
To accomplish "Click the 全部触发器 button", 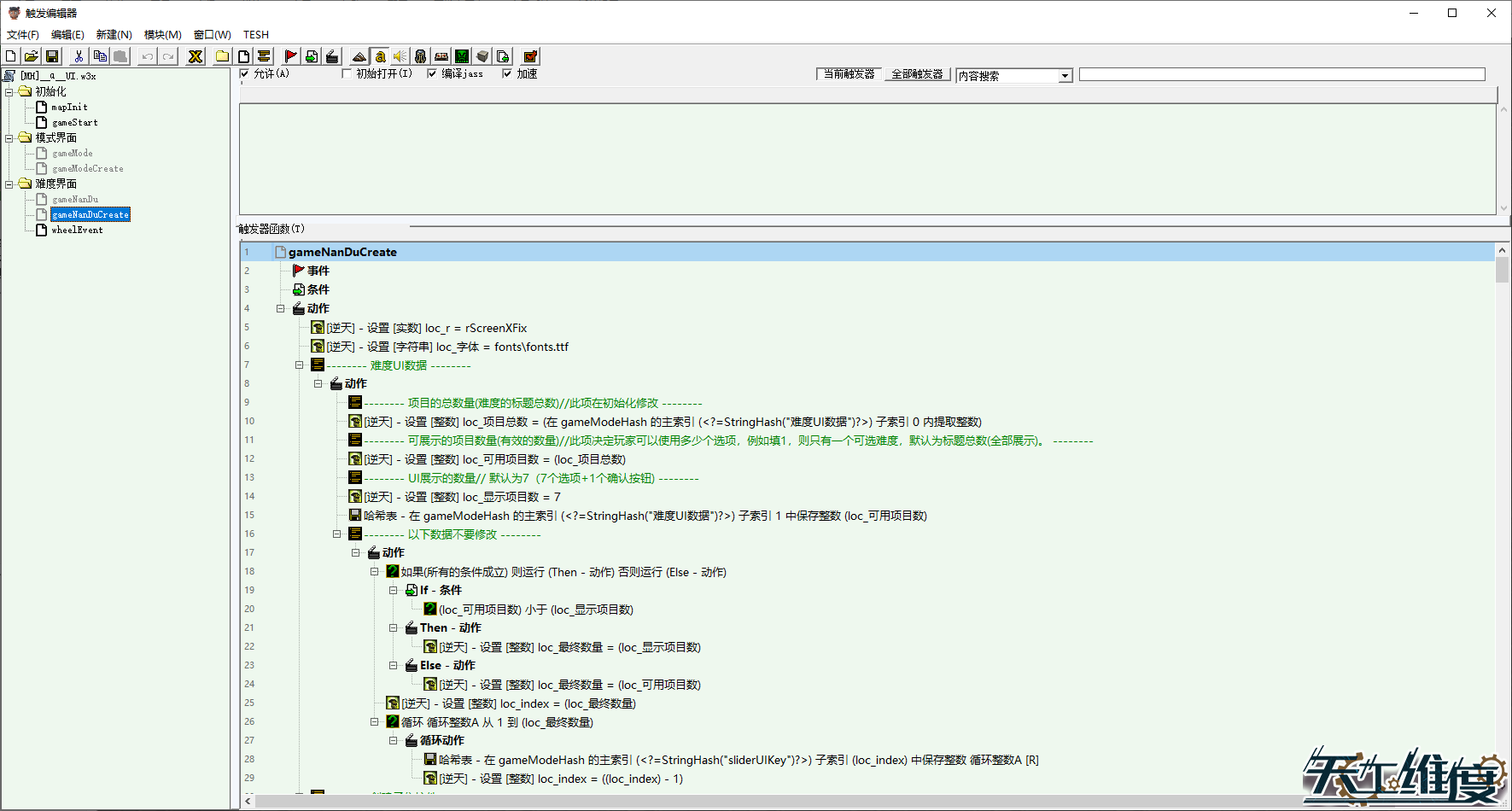I will [x=917, y=74].
